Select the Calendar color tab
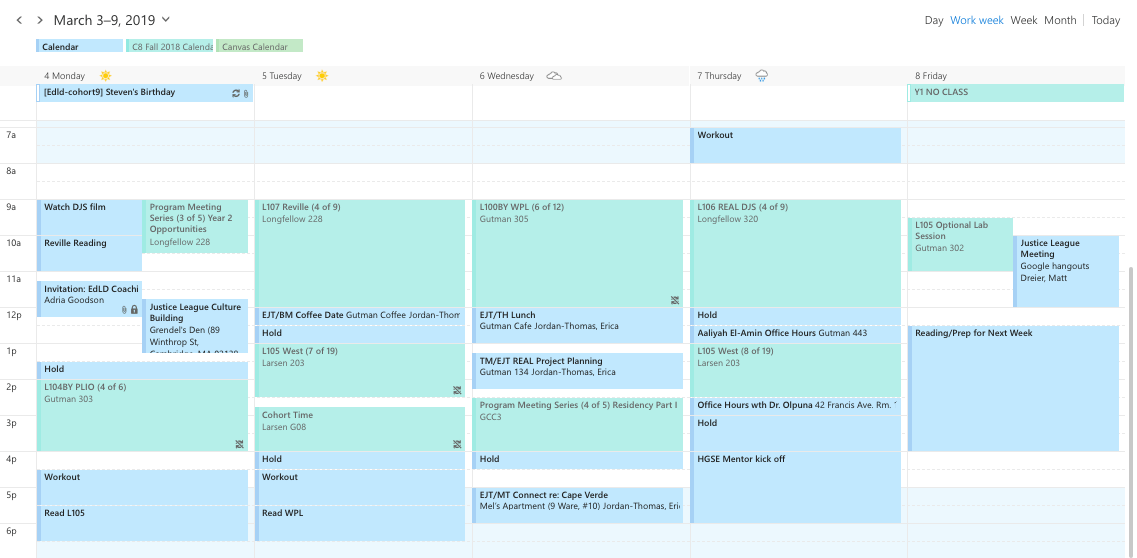The height and width of the screenshot is (558, 1137). pos(79,46)
